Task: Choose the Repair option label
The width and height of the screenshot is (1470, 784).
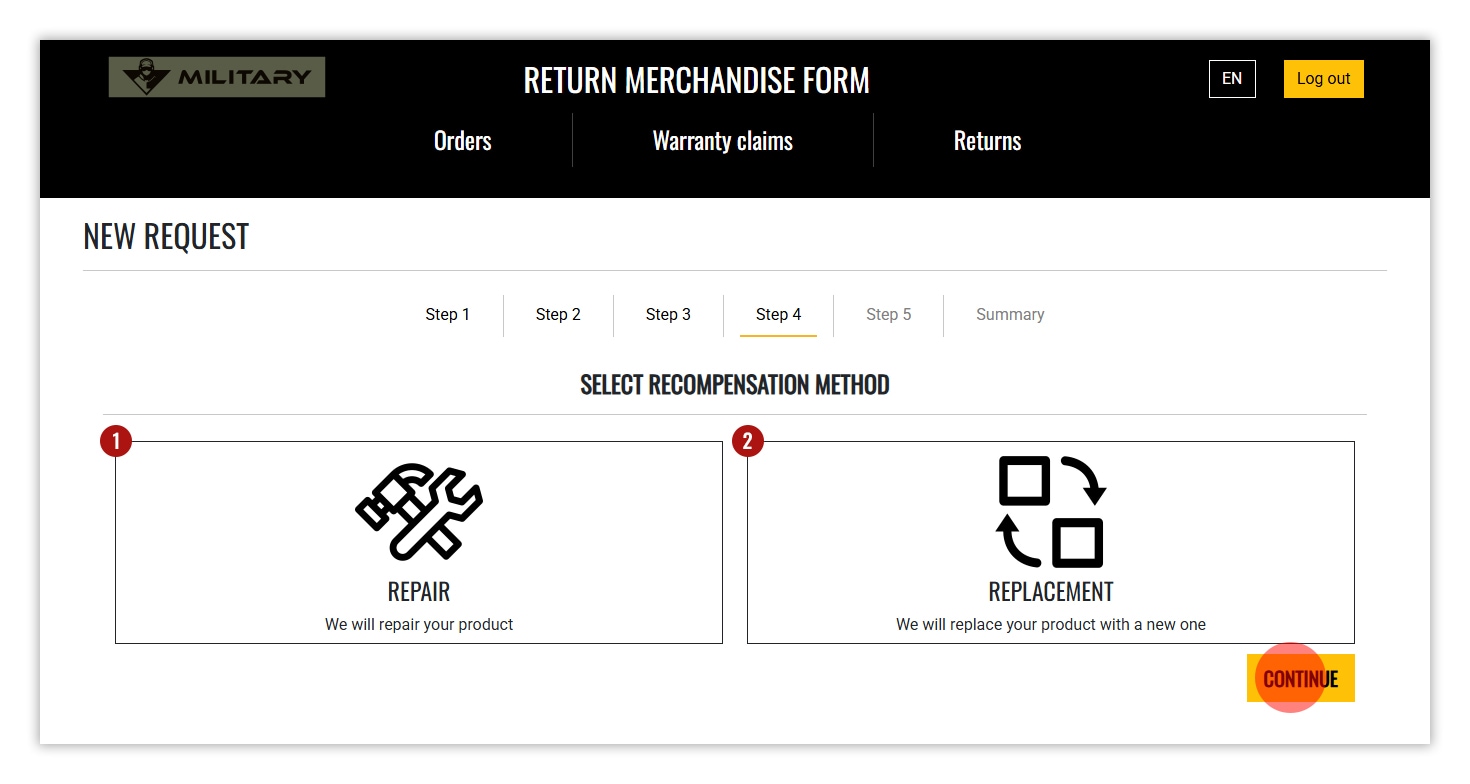Action: 419,591
